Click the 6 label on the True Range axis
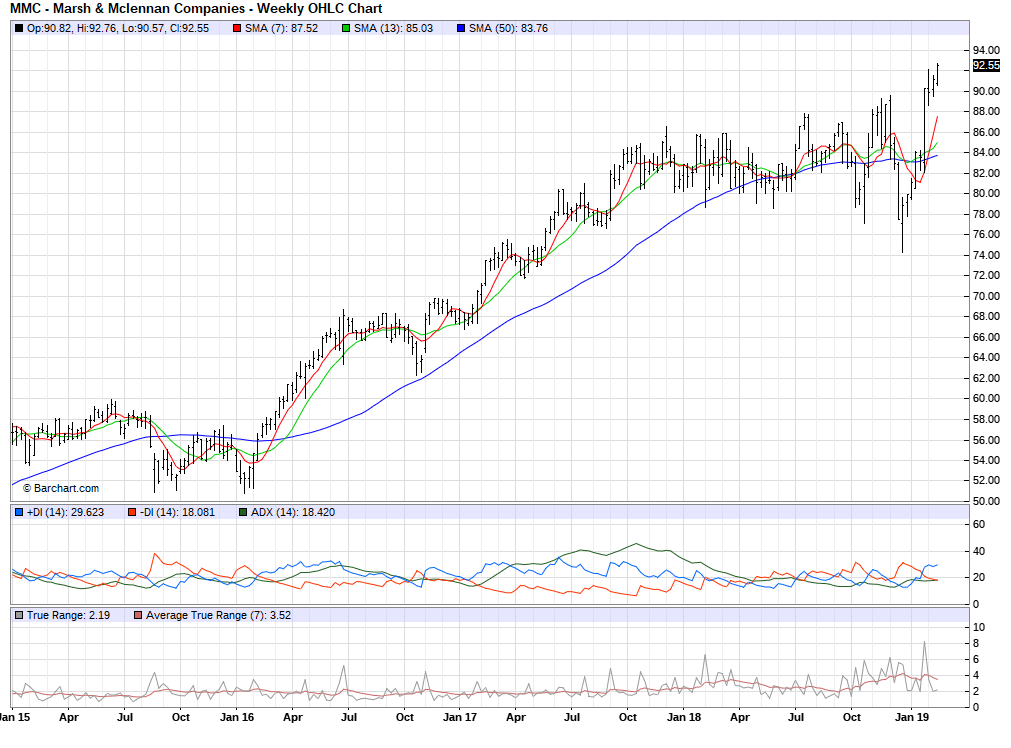 [x=976, y=659]
